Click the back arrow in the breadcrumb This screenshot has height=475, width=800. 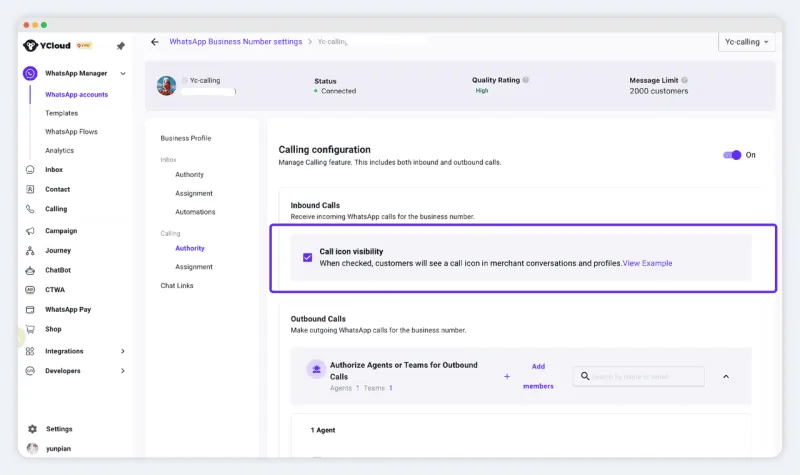154,42
